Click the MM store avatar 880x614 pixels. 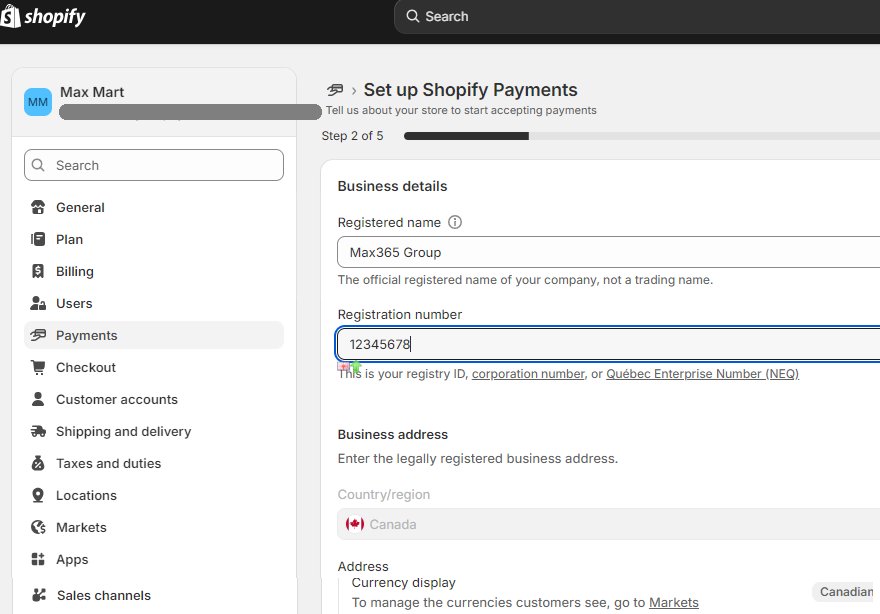(x=38, y=102)
